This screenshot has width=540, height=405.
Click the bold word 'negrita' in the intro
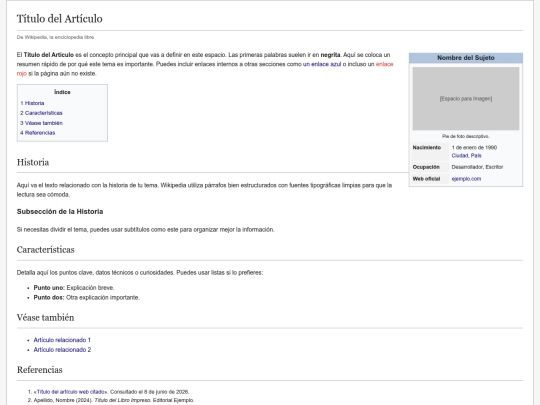[330, 55]
